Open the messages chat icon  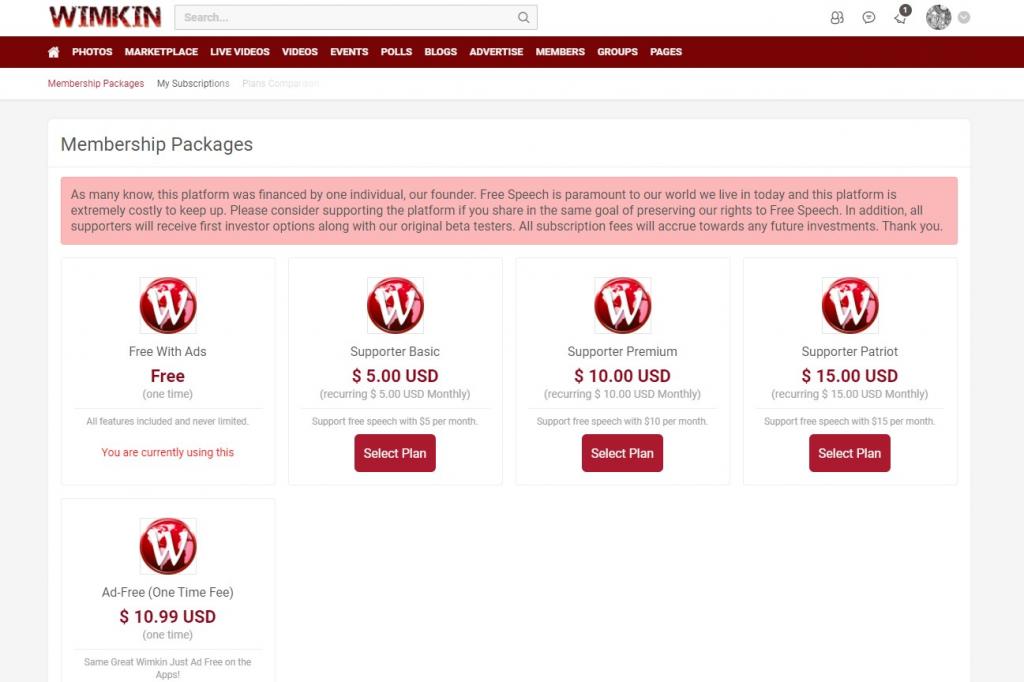pos(869,17)
